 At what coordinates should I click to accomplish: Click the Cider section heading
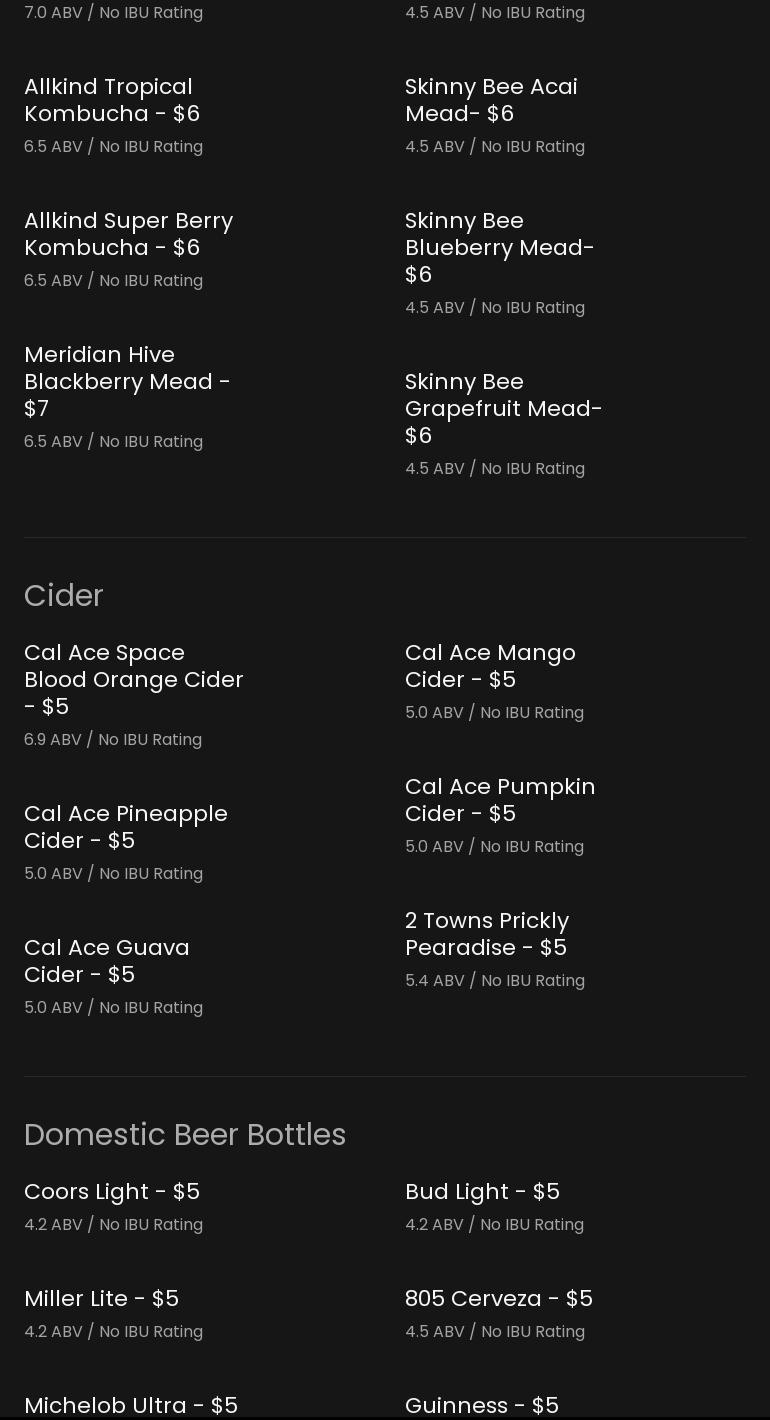64,596
